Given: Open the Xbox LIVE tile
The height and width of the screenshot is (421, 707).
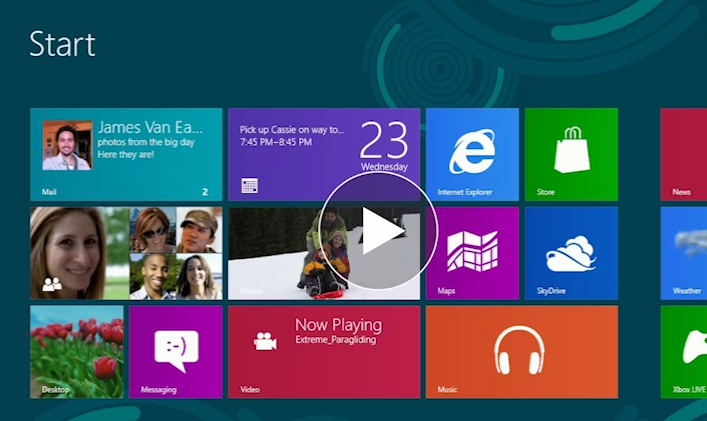Looking at the screenshot, I should tap(684, 352).
